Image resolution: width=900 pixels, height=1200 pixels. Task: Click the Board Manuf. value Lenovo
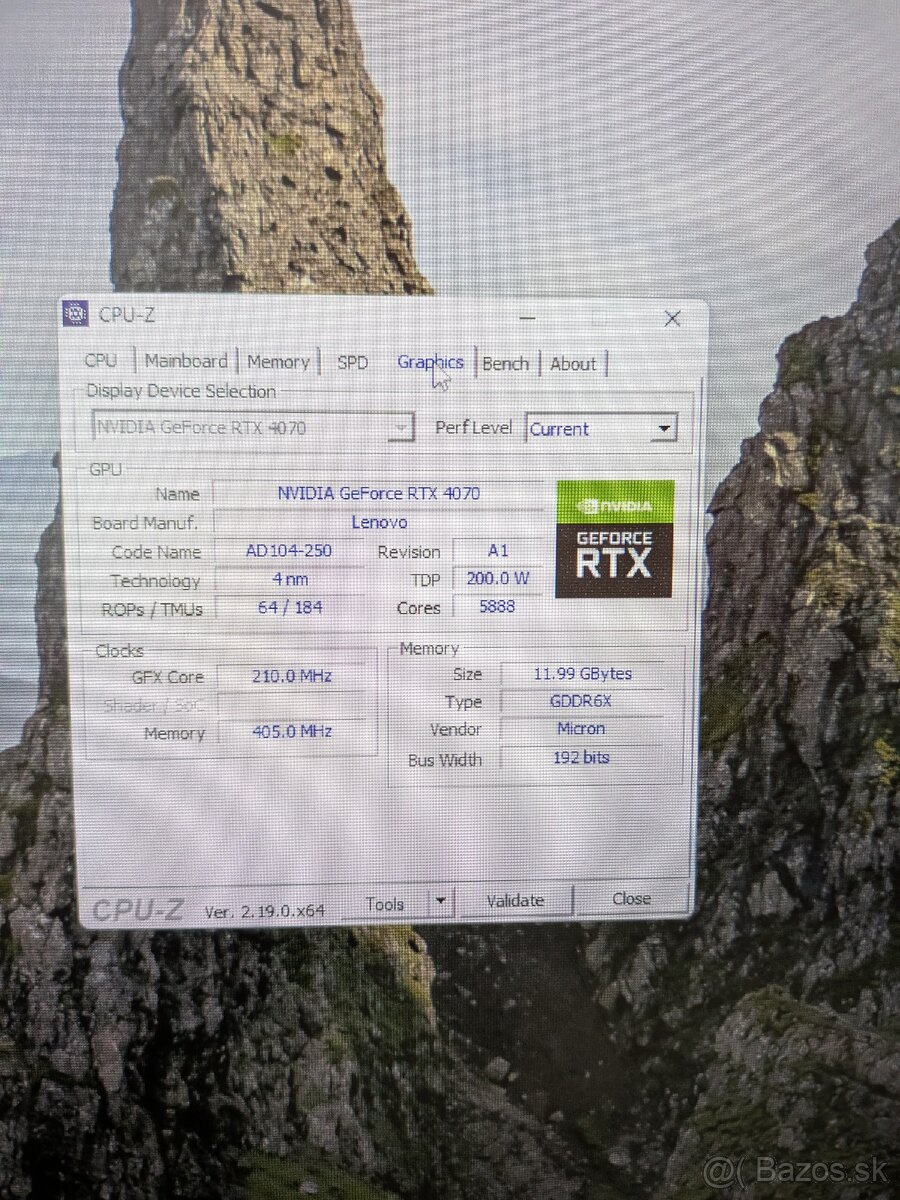[x=378, y=522]
